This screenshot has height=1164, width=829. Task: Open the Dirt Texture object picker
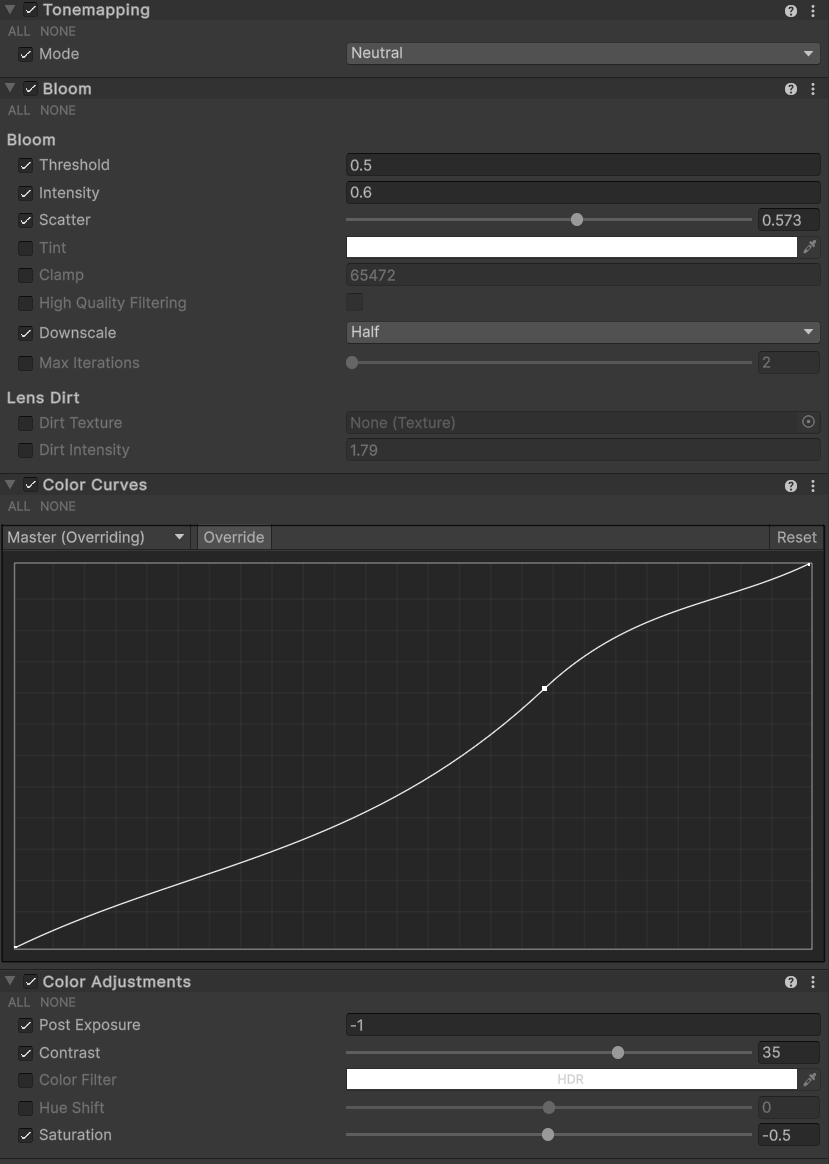[808, 422]
